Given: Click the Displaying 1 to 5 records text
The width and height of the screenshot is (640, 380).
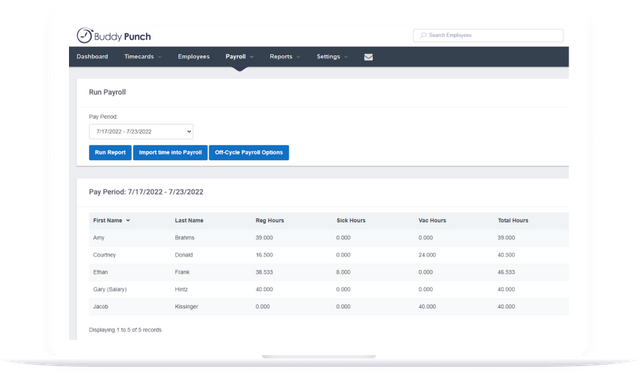Looking at the screenshot, I should pyautogui.click(x=125, y=330).
